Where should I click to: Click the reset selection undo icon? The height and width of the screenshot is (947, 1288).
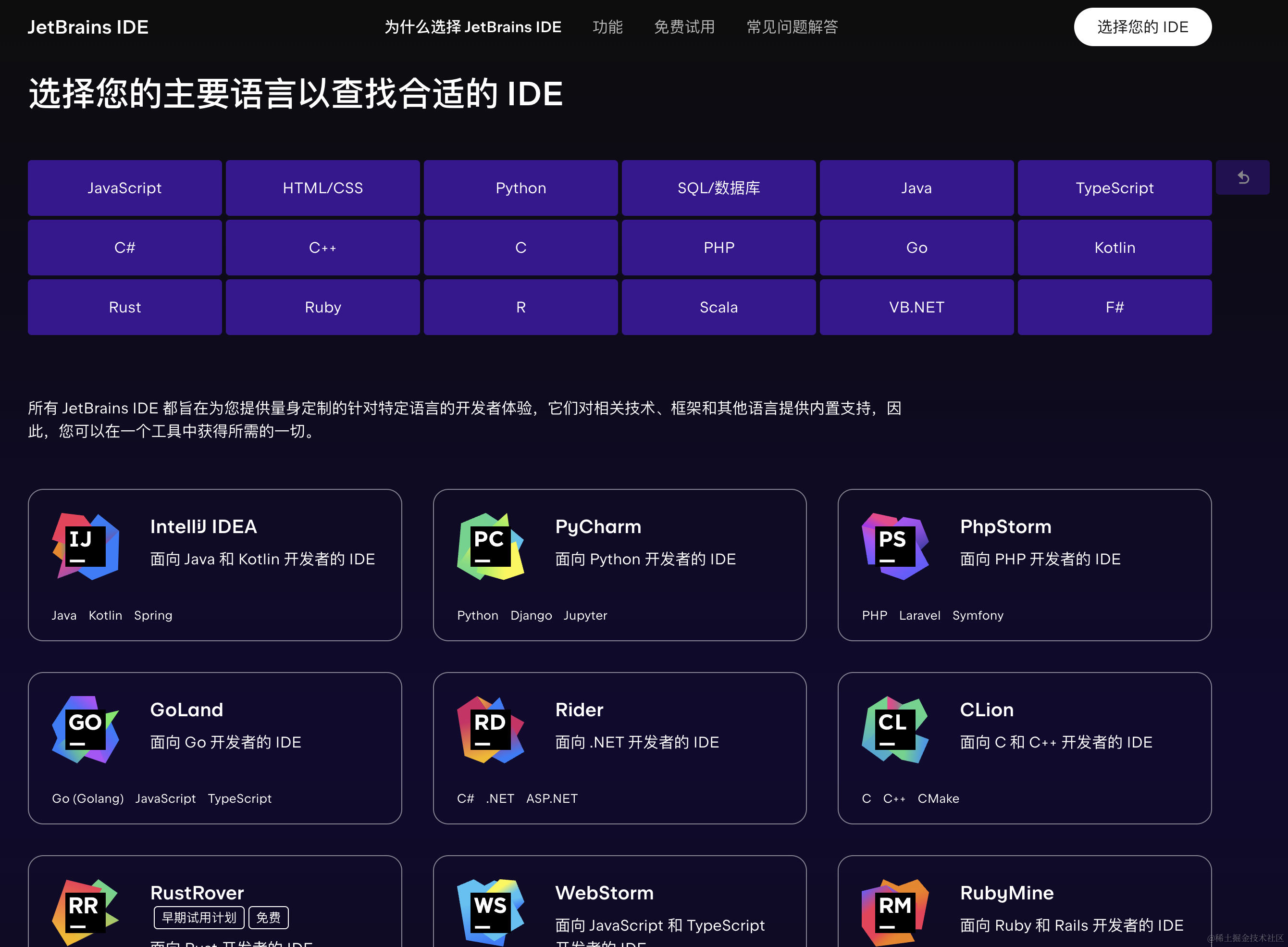[1243, 177]
